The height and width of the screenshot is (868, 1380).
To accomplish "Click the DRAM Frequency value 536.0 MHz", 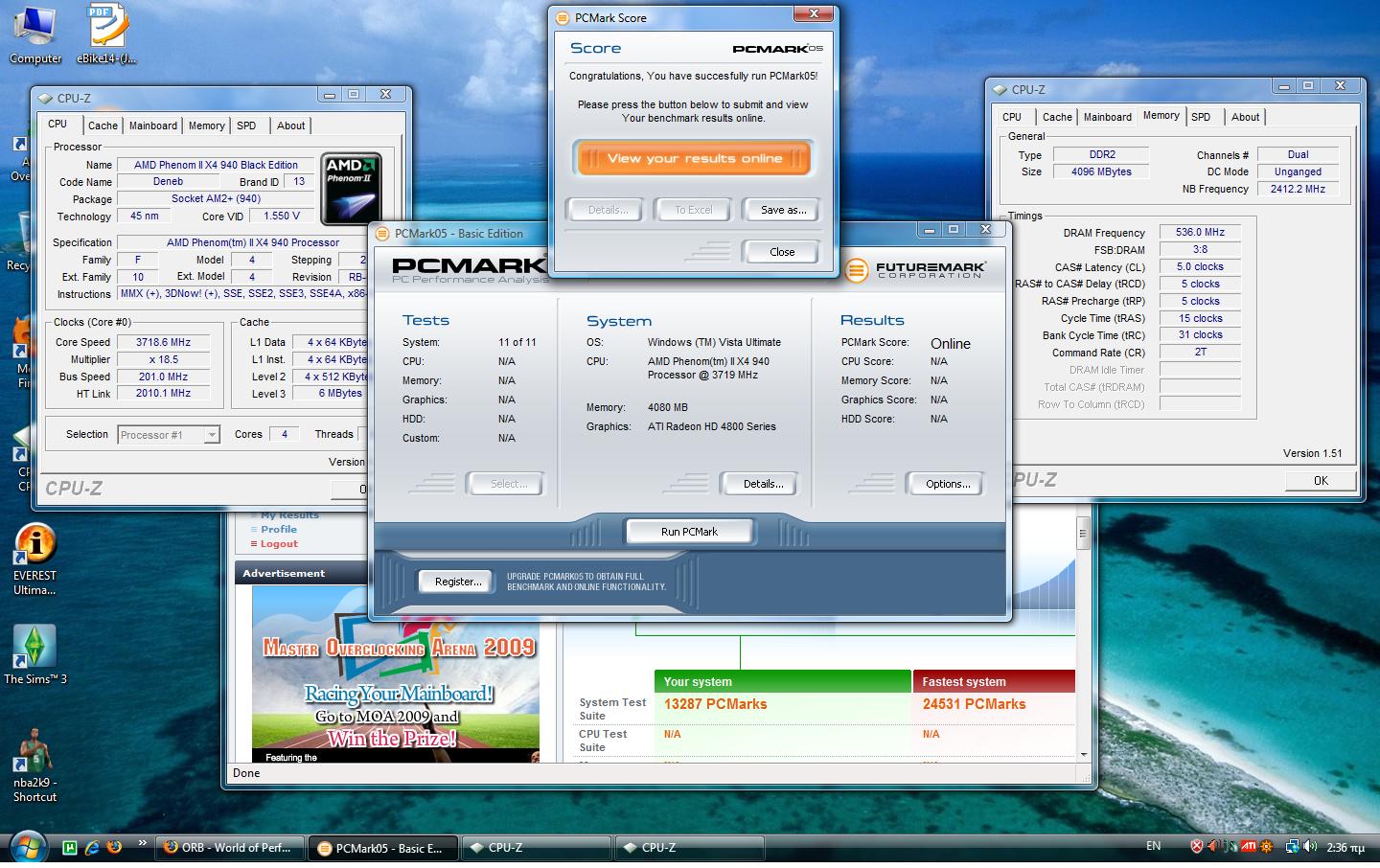I will [1200, 232].
